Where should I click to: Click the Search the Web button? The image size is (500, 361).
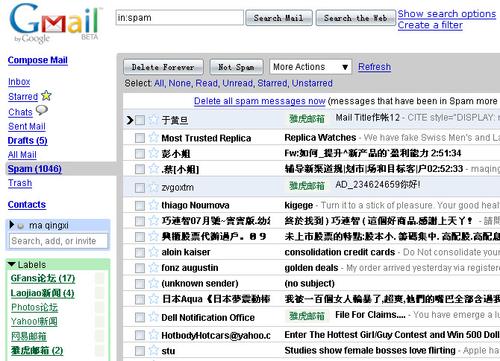click(356, 18)
